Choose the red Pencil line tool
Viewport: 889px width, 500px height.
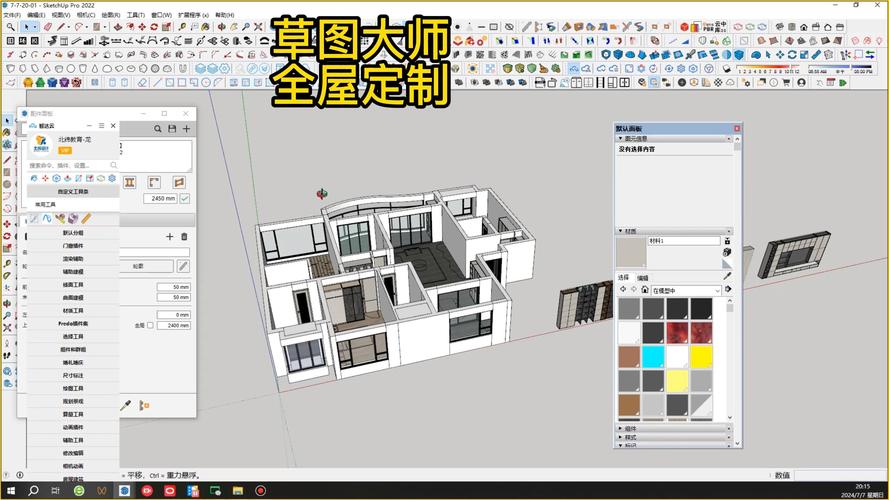(61, 27)
